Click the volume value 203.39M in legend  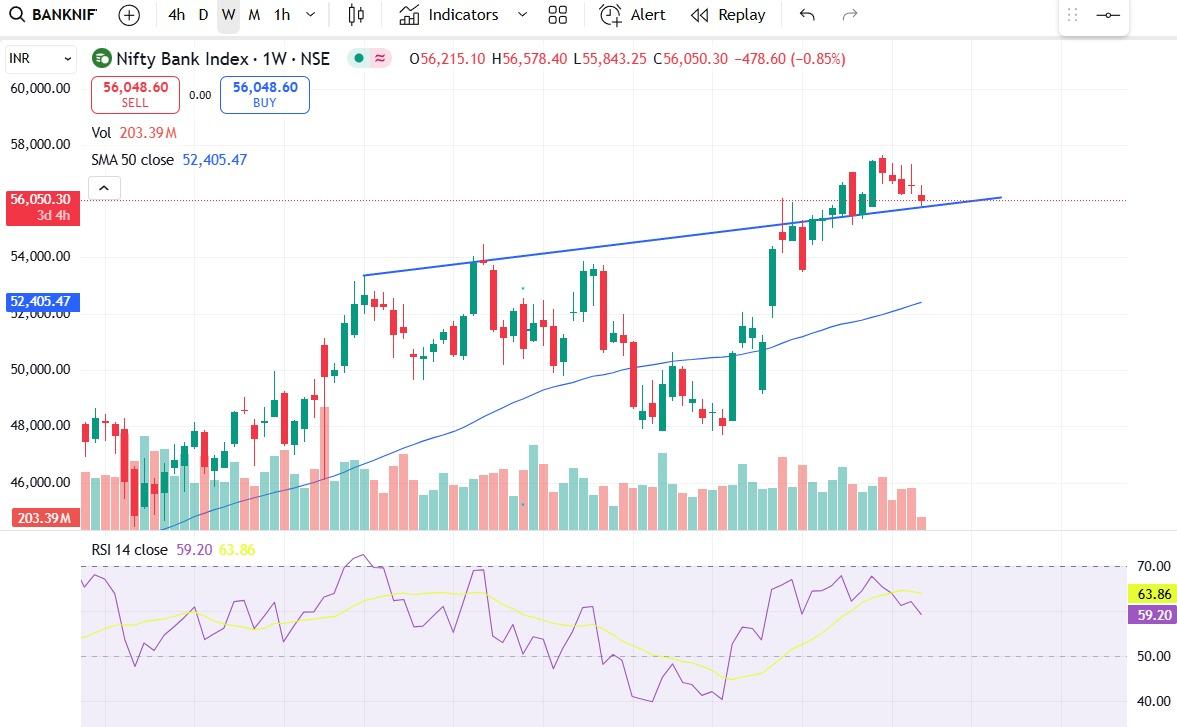[148, 133]
